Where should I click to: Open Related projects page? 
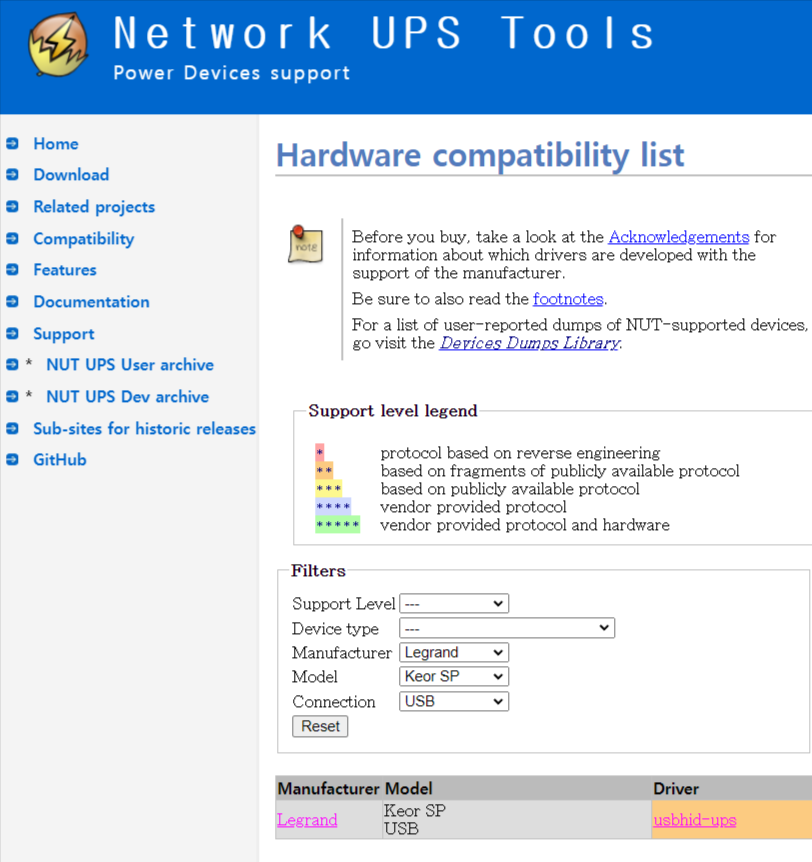pyautogui.click(x=94, y=207)
